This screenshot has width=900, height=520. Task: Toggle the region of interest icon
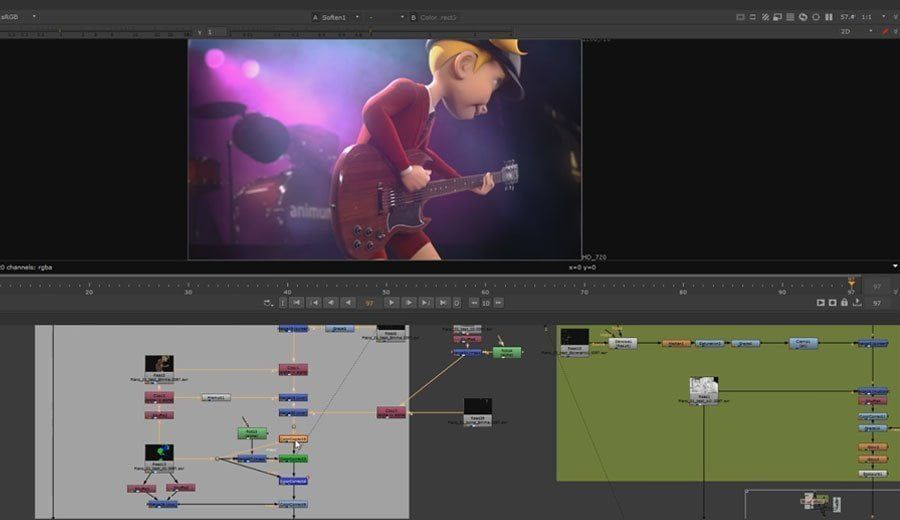752,17
